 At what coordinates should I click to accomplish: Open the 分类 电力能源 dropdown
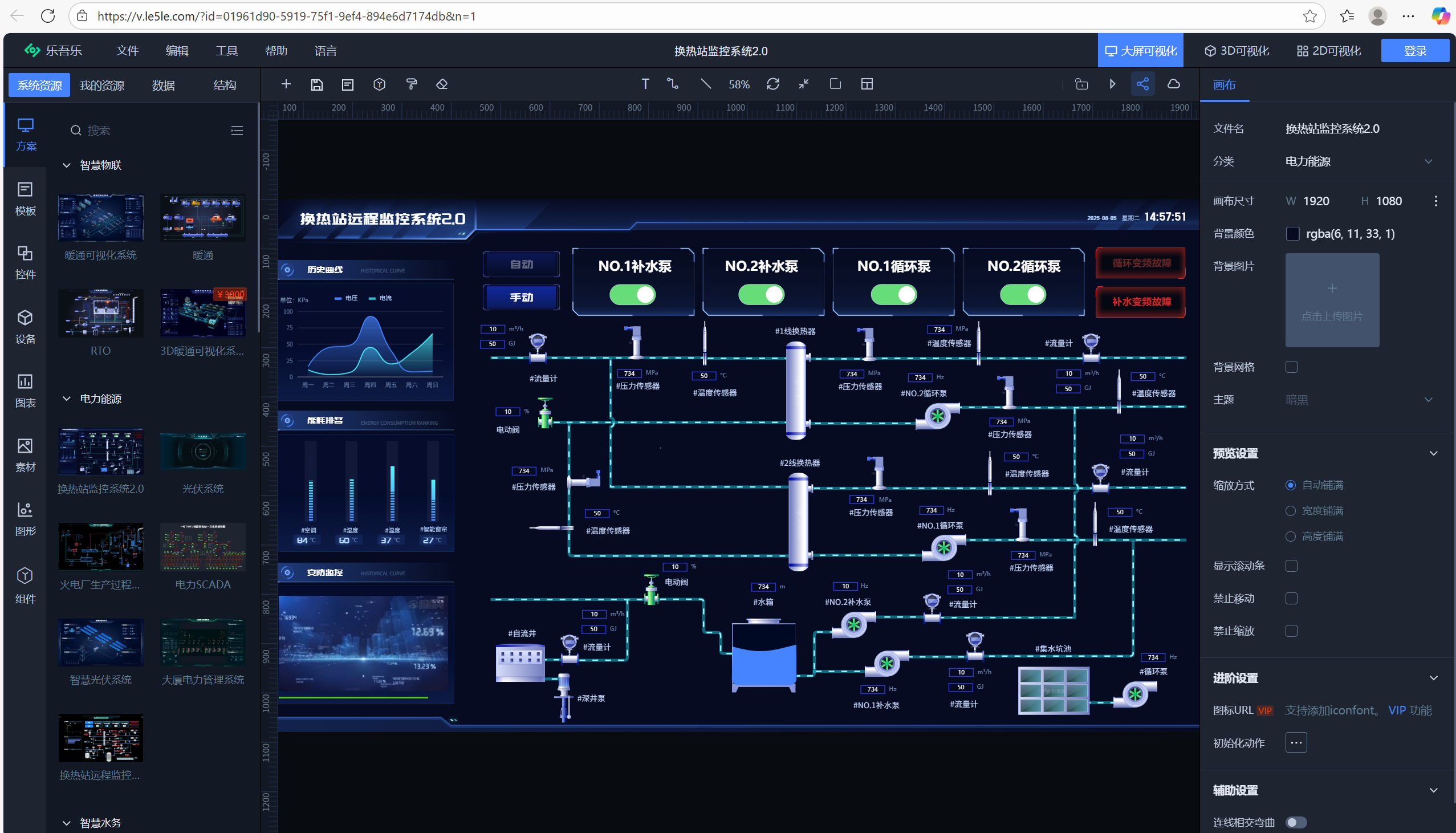click(x=1359, y=161)
